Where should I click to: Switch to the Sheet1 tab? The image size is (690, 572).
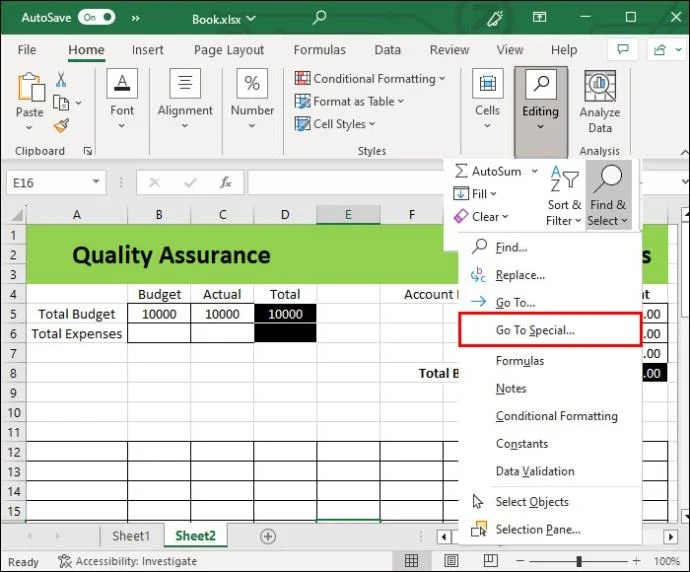(x=131, y=536)
